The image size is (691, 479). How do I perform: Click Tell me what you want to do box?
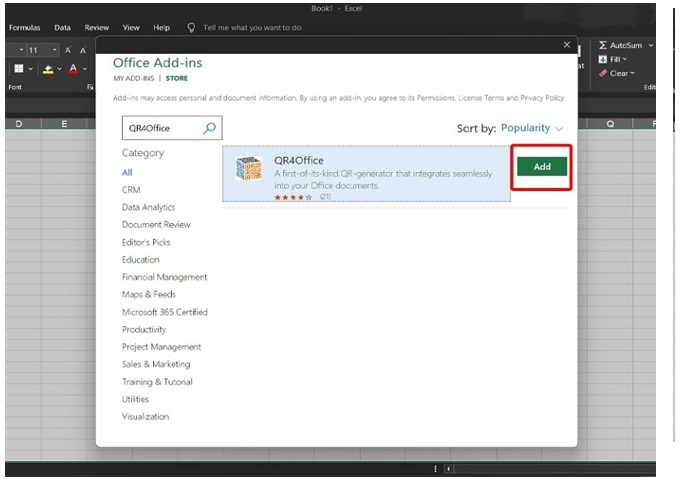(x=252, y=27)
